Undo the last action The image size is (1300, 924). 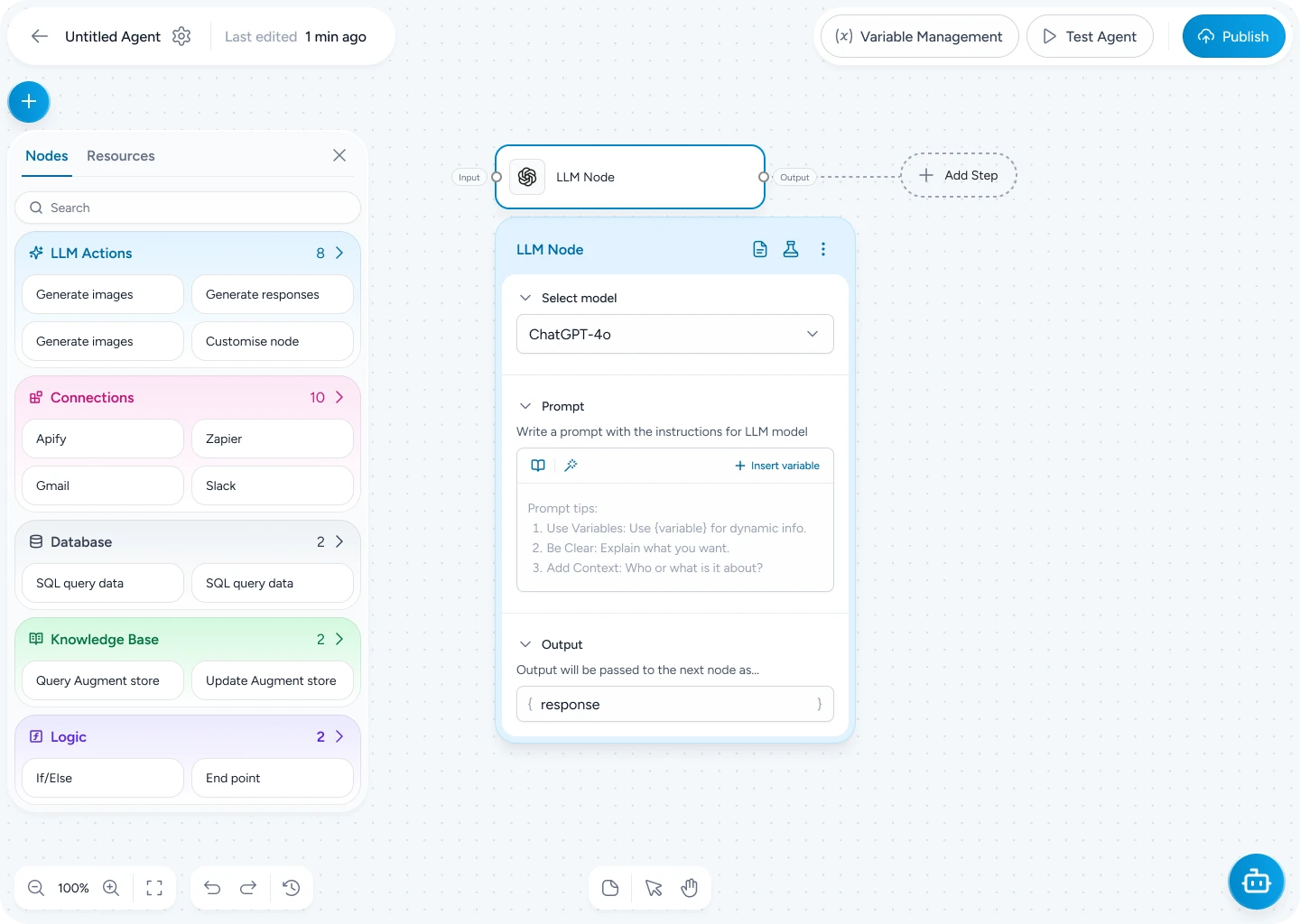(212, 888)
